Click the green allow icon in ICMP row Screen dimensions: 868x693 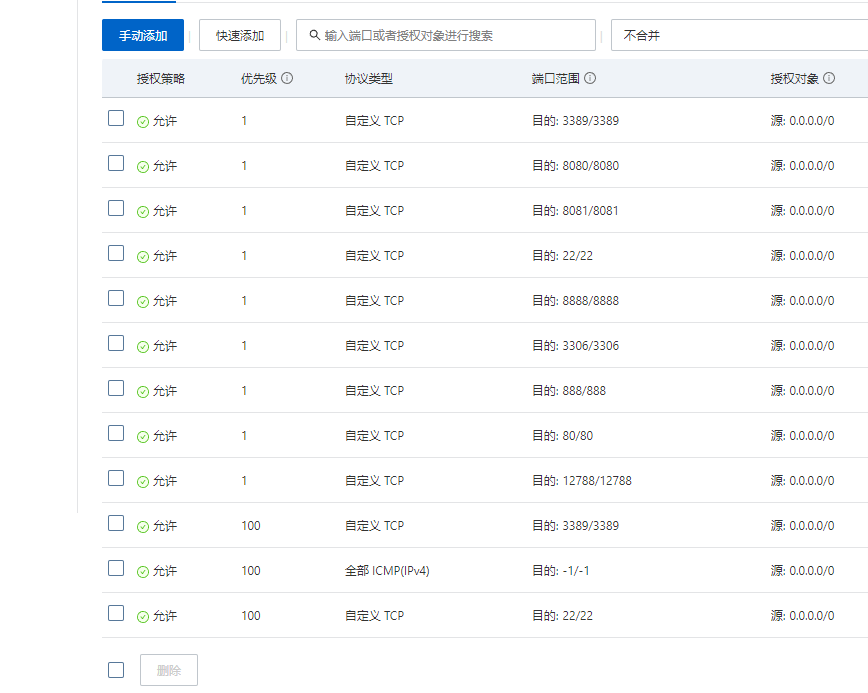[143, 572]
